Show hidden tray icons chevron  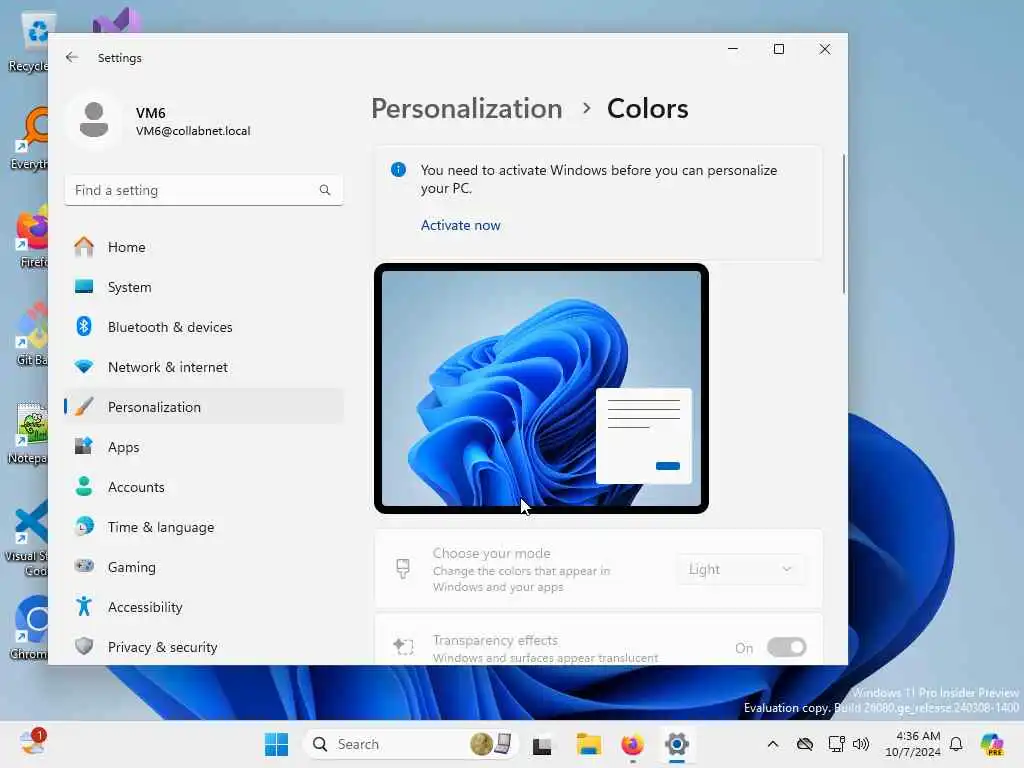pyautogui.click(x=773, y=744)
